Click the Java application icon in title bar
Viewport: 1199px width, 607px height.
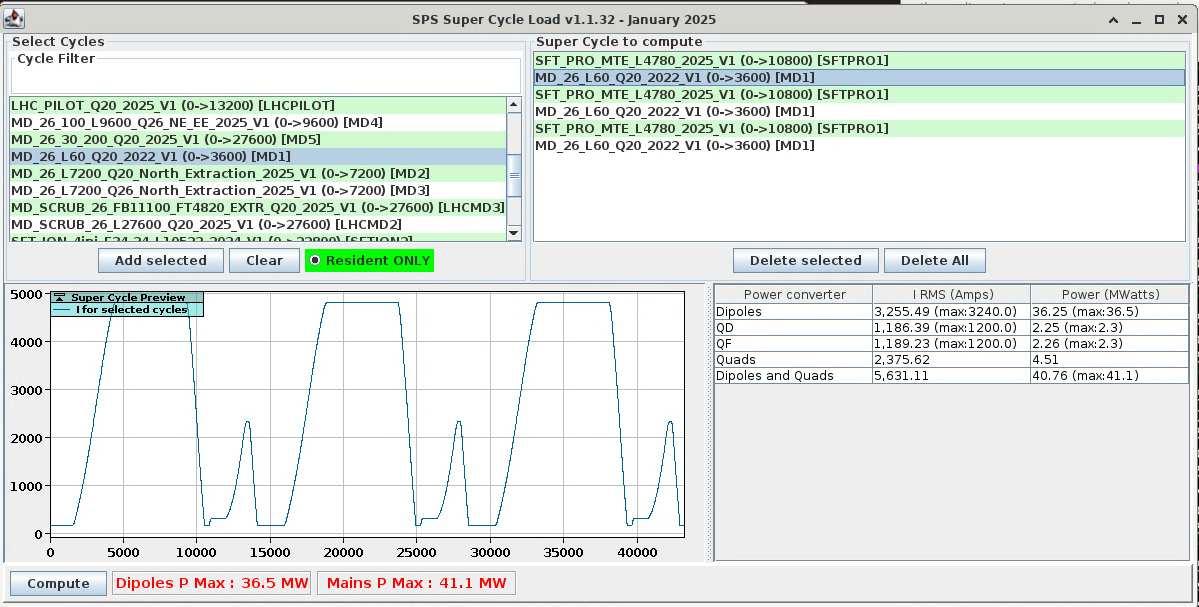point(15,18)
